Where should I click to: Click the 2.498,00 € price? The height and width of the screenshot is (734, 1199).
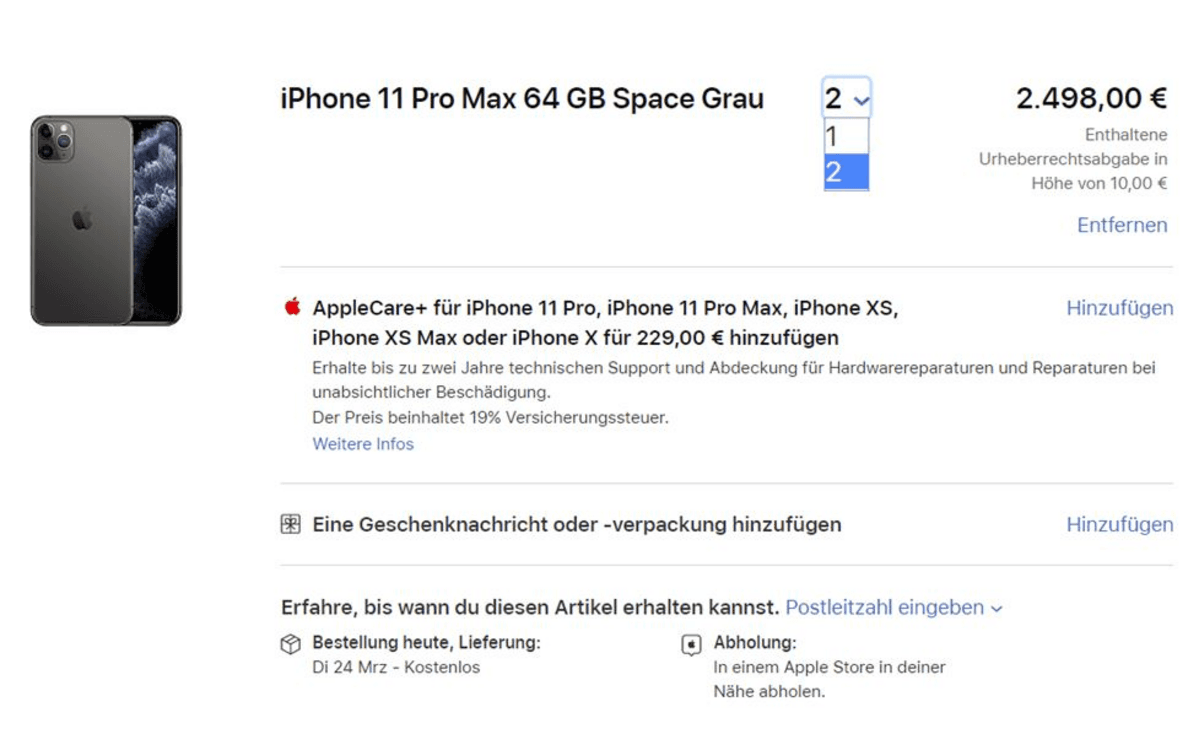[1091, 98]
